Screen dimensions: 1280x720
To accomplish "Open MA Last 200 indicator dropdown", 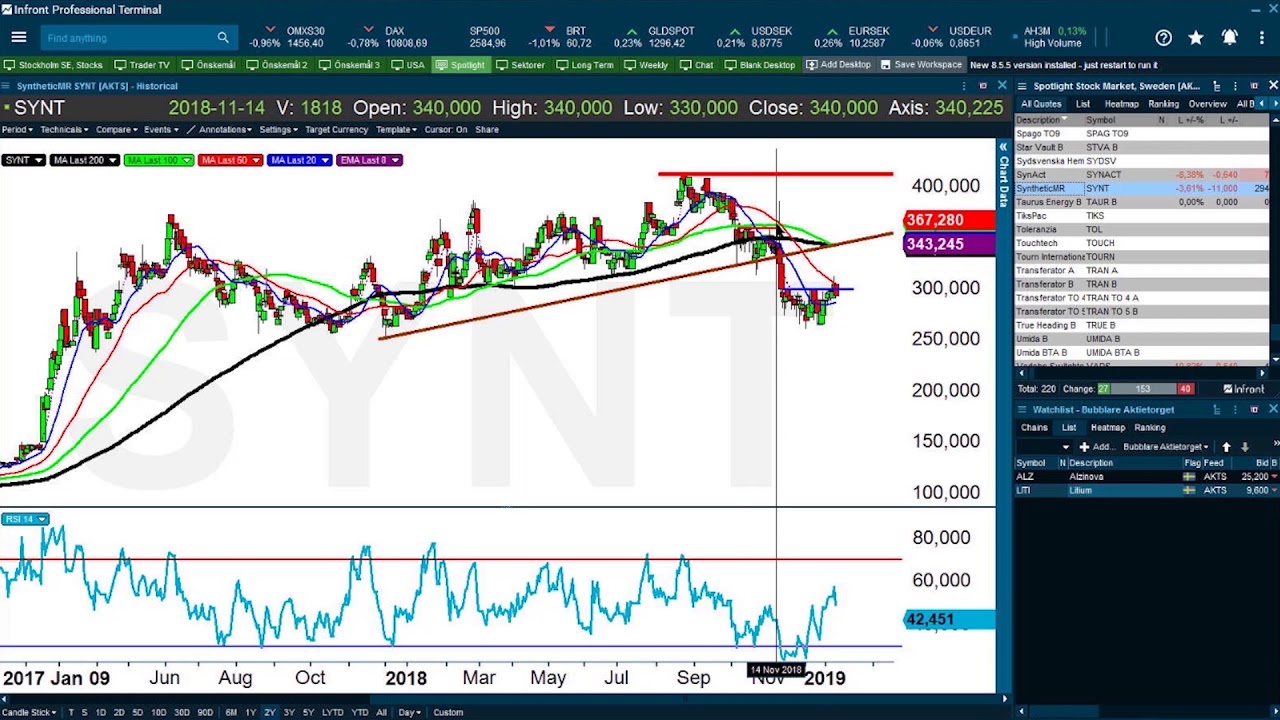I will pyautogui.click(x=84, y=160).
